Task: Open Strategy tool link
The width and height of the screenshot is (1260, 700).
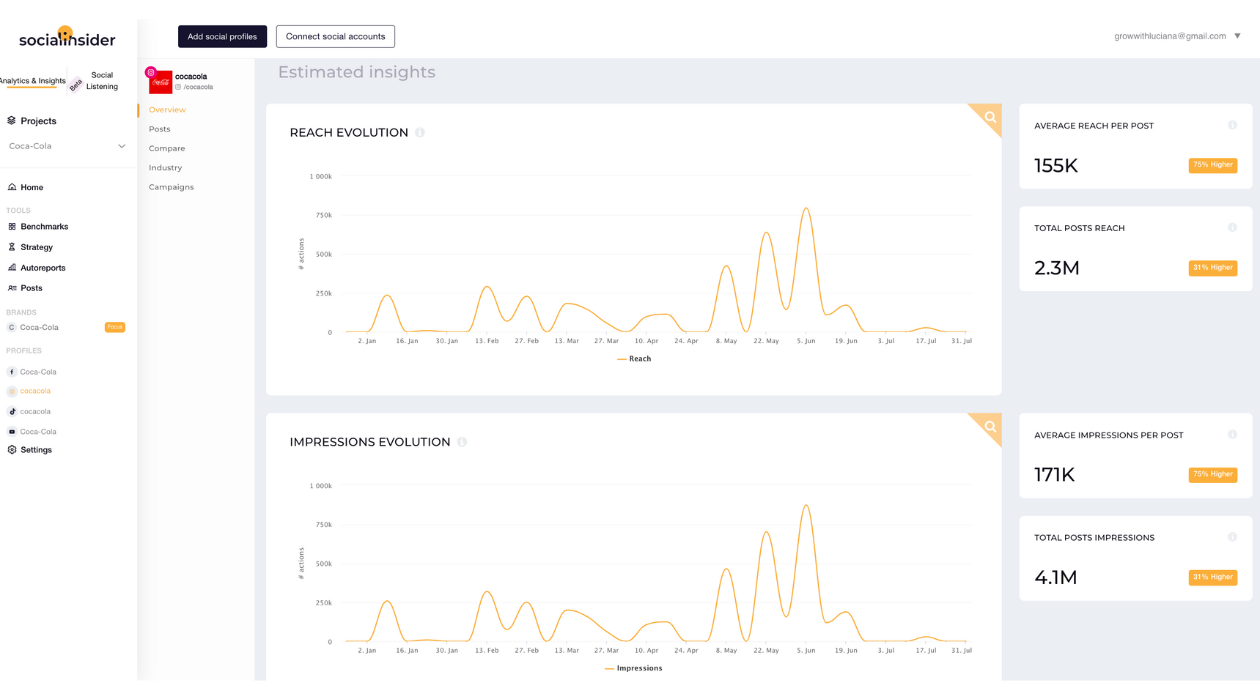Action: [x=37, y=247]
